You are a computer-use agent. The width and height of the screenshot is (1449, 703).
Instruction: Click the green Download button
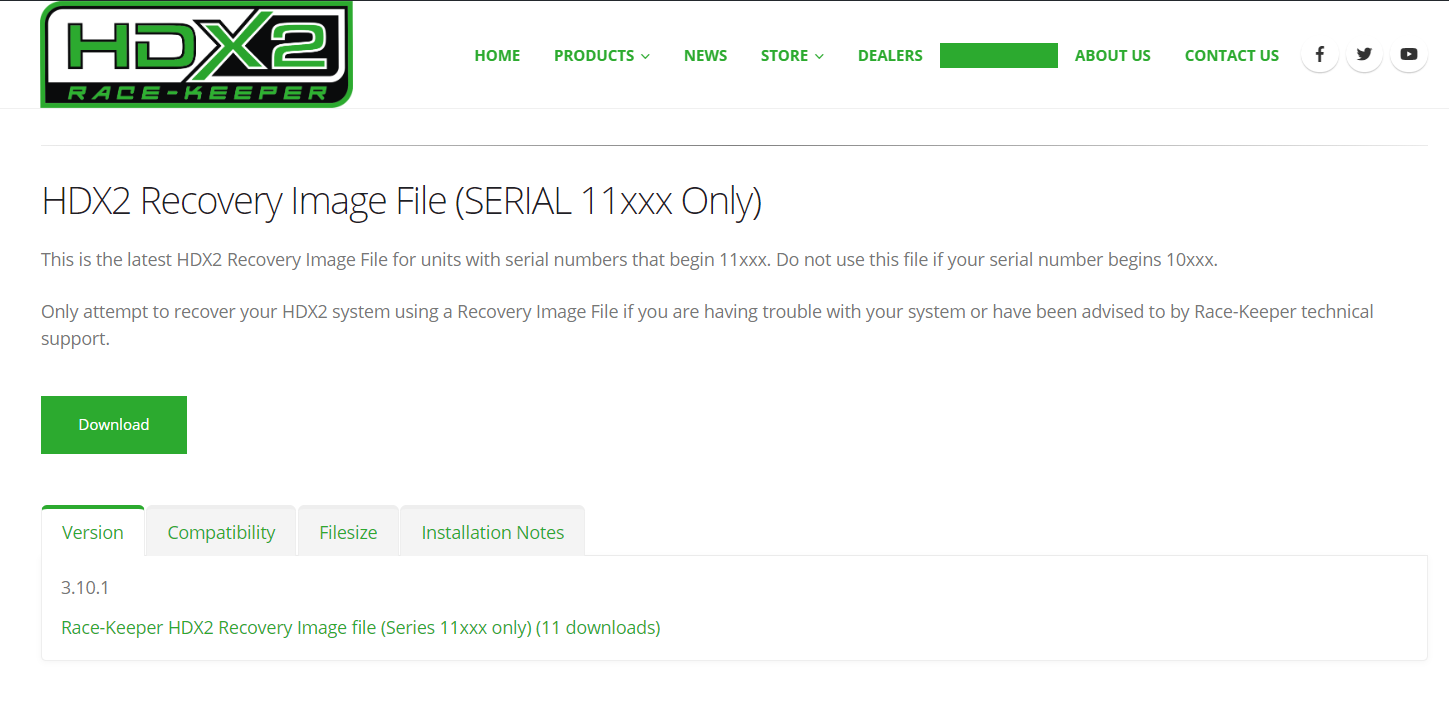[x=114, y=425]
